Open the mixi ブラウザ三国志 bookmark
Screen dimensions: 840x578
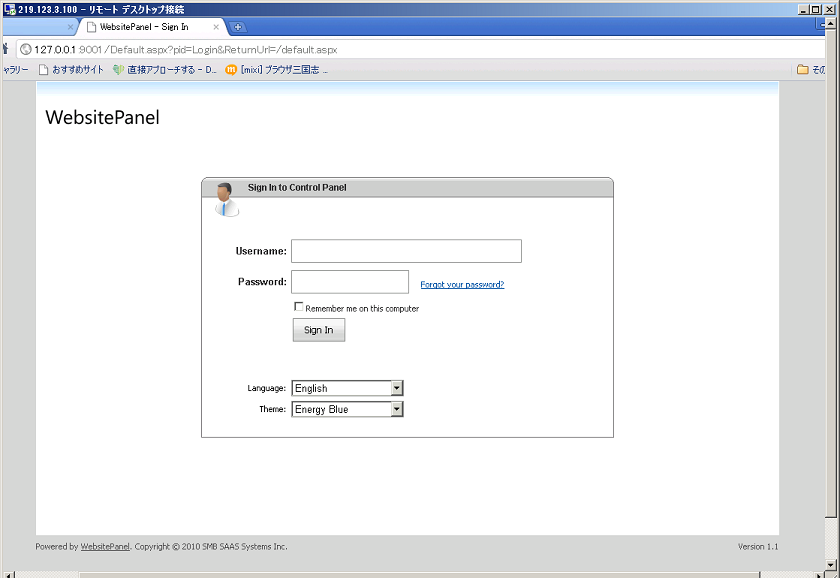pyautogui.click(x=276, y=70)
